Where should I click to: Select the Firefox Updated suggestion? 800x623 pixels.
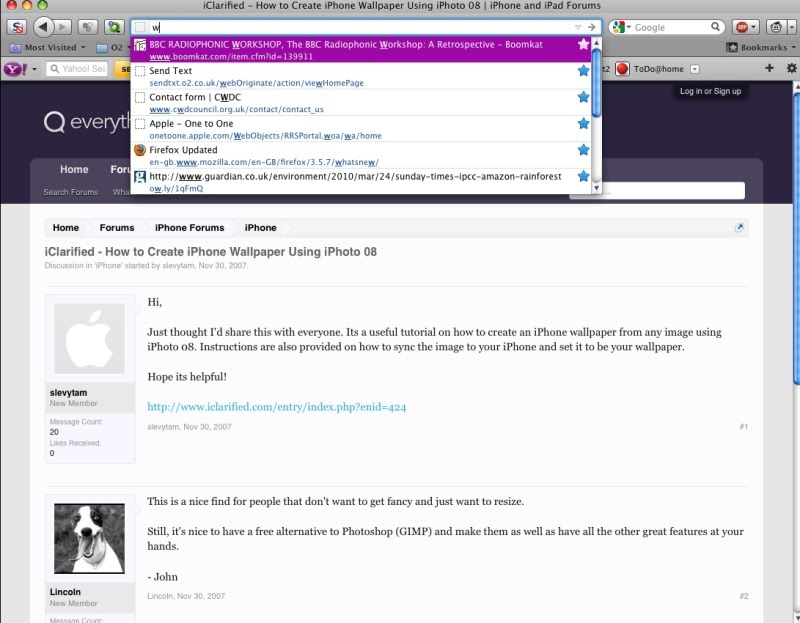(361, 156)
